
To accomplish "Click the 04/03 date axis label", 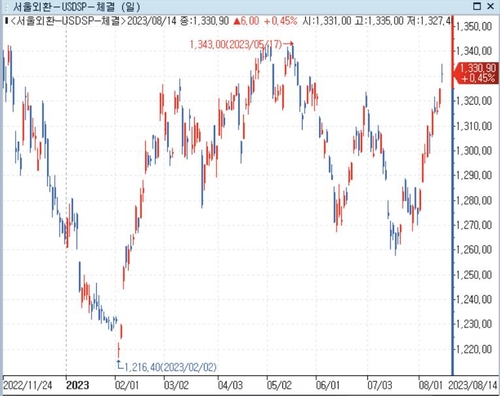I will tap(230, 385).
